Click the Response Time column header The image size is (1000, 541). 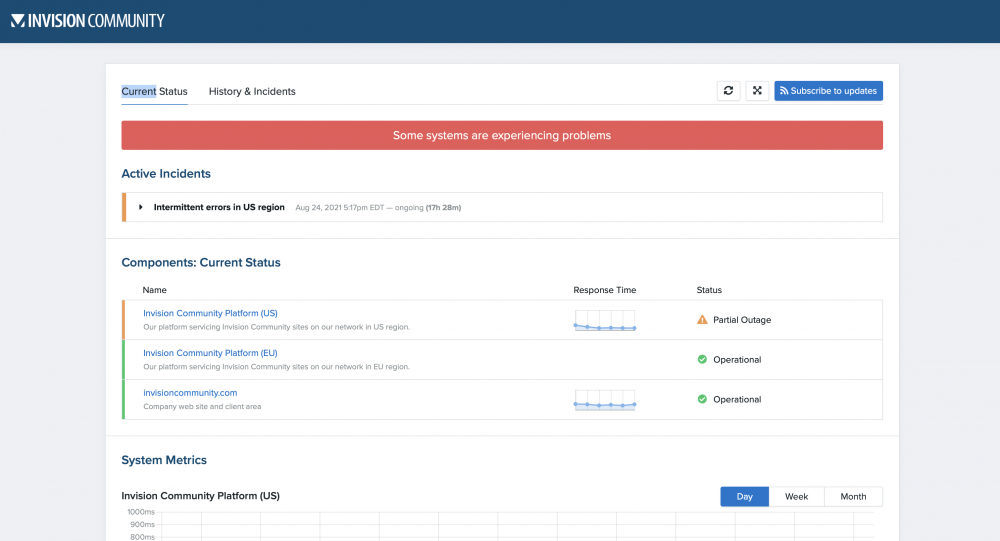[x=605, y=290]
